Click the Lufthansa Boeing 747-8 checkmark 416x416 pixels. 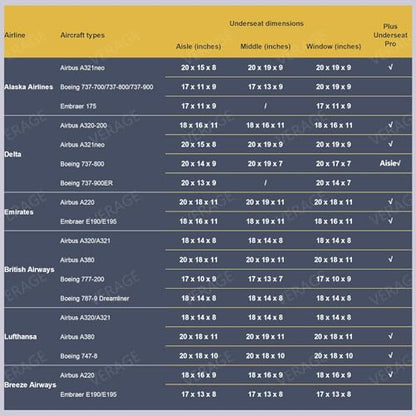[x=390, y=355]
